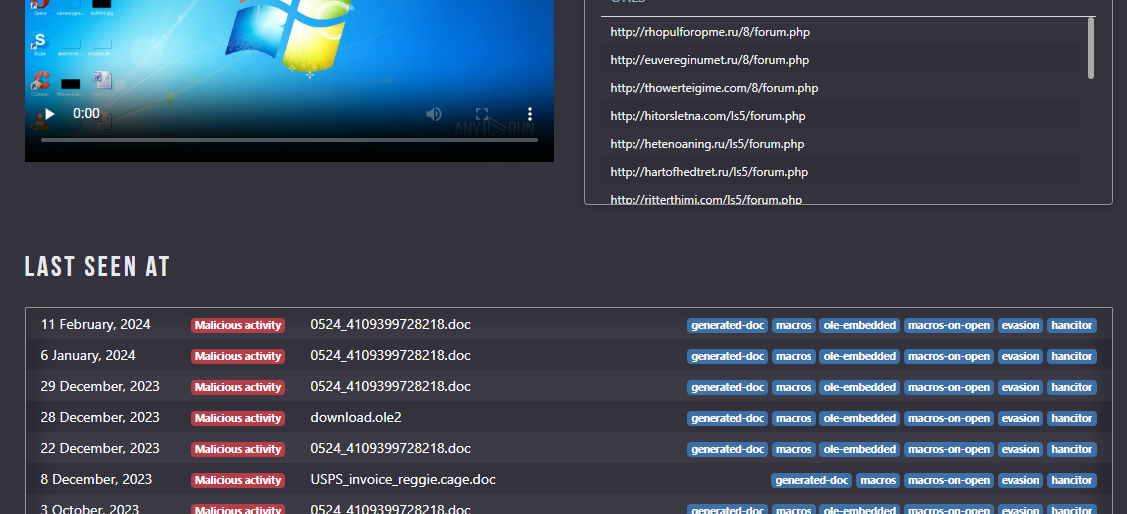Open USPS_invoice_reggie.cage.doc analysis

click(403, 479)
